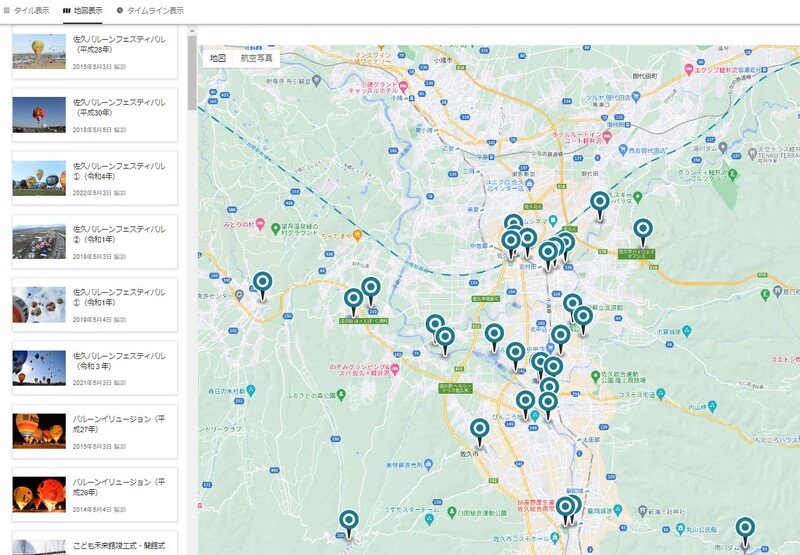The width and height of the screenshot is (800, 555).
Task: Click コスモス街道 attraction icon
Action: pyautogui.click(x=661, y=393)
